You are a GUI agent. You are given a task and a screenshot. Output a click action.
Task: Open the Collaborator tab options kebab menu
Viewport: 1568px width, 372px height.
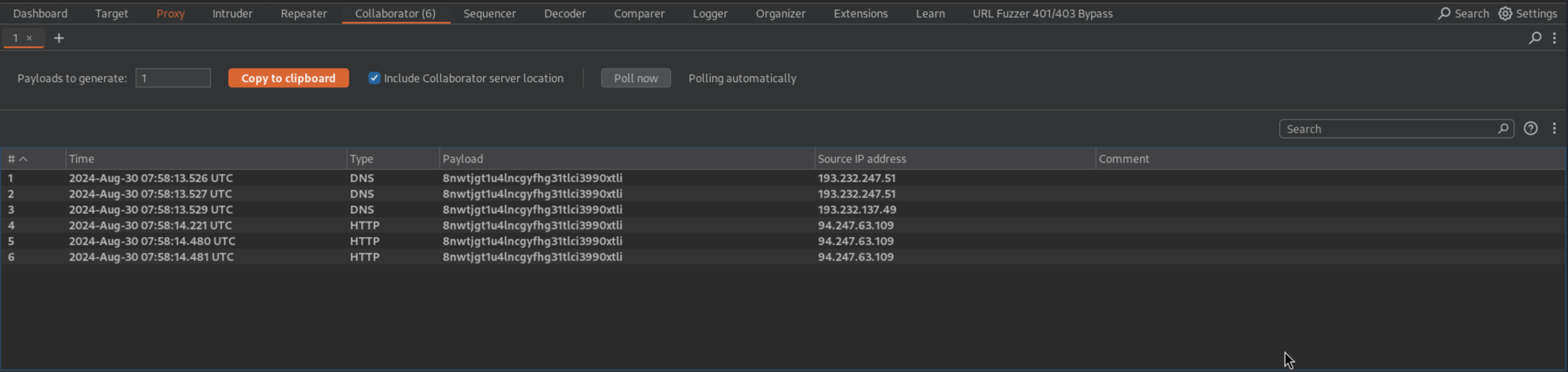pos(1554,38)
